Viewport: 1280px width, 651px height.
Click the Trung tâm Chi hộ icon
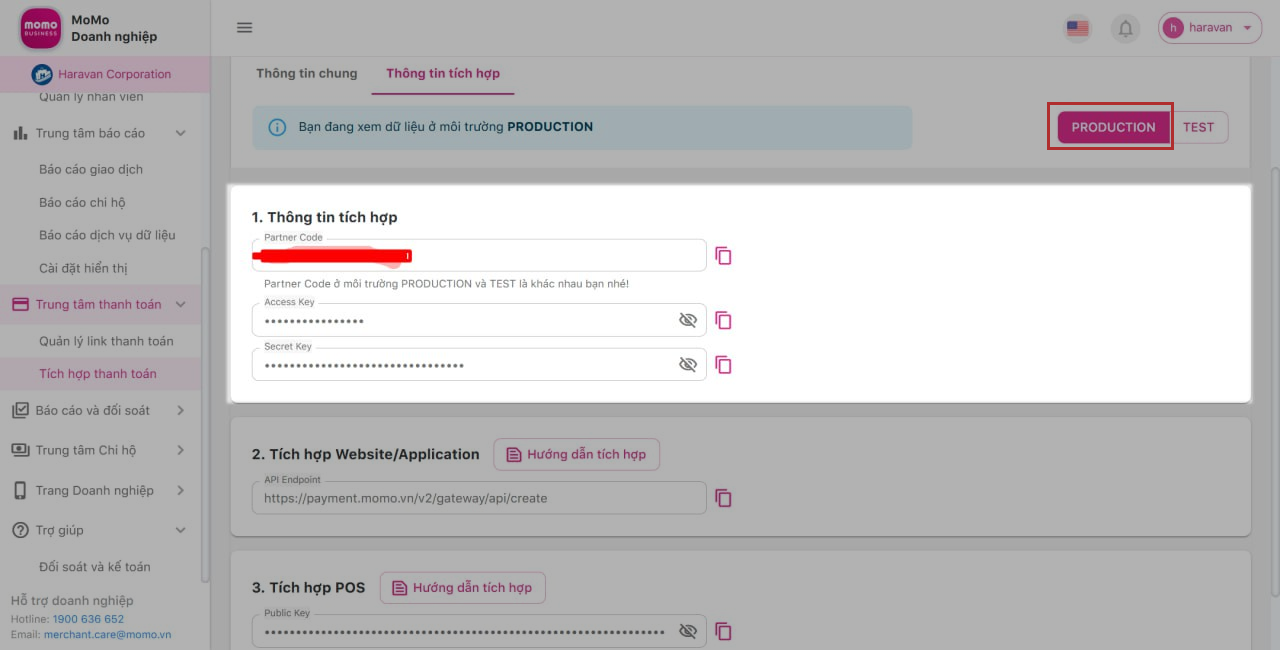[20, 450]
